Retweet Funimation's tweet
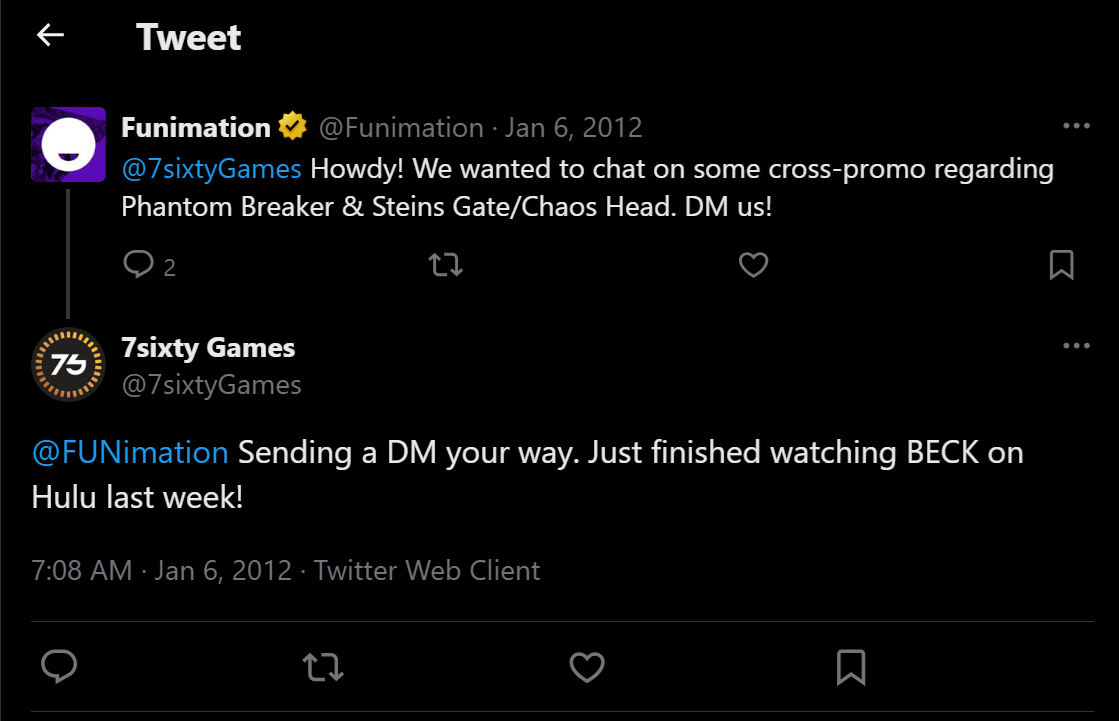Viewport: 1119px width, 721px height. (x=445, y=265)
